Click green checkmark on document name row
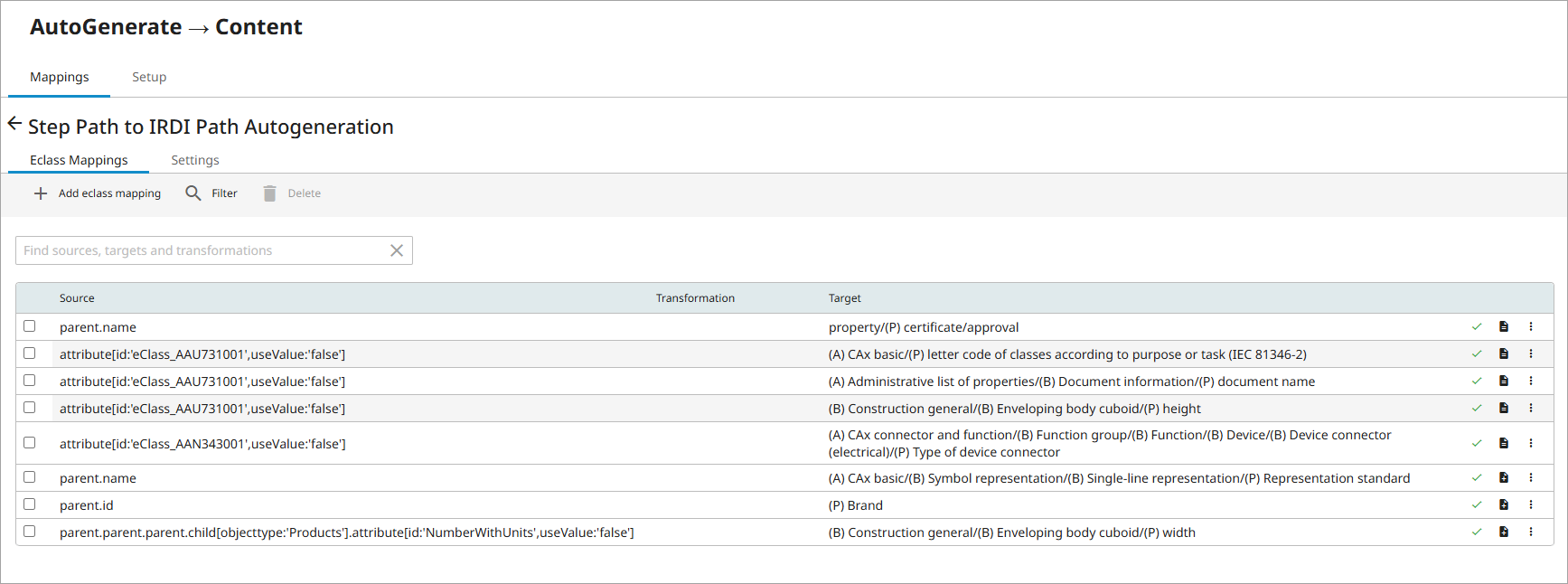This screenshot has height=584, width=1568. 1477,381
